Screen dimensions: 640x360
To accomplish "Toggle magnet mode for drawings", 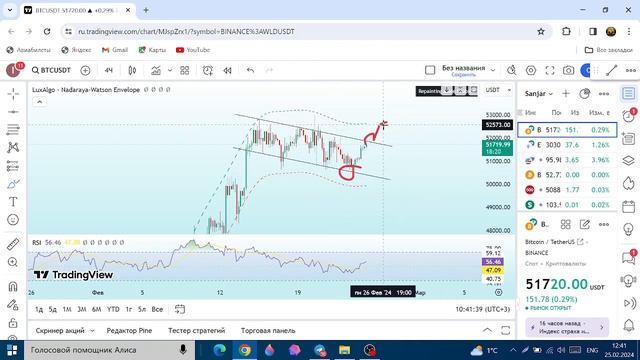I will 13,286.
